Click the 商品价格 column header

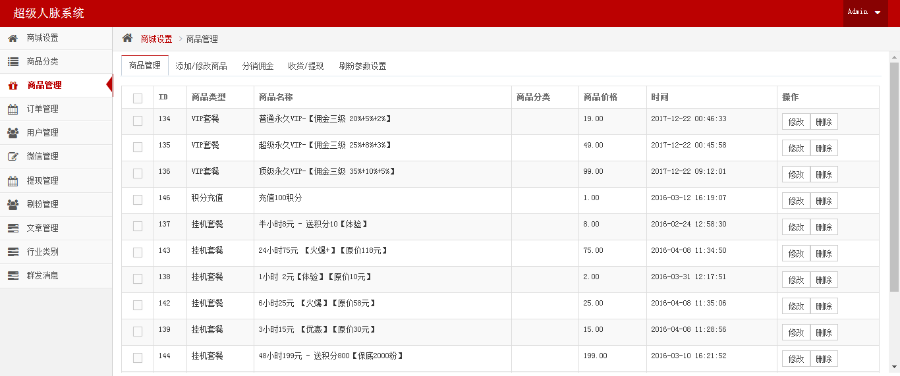[x=600, y=98]
